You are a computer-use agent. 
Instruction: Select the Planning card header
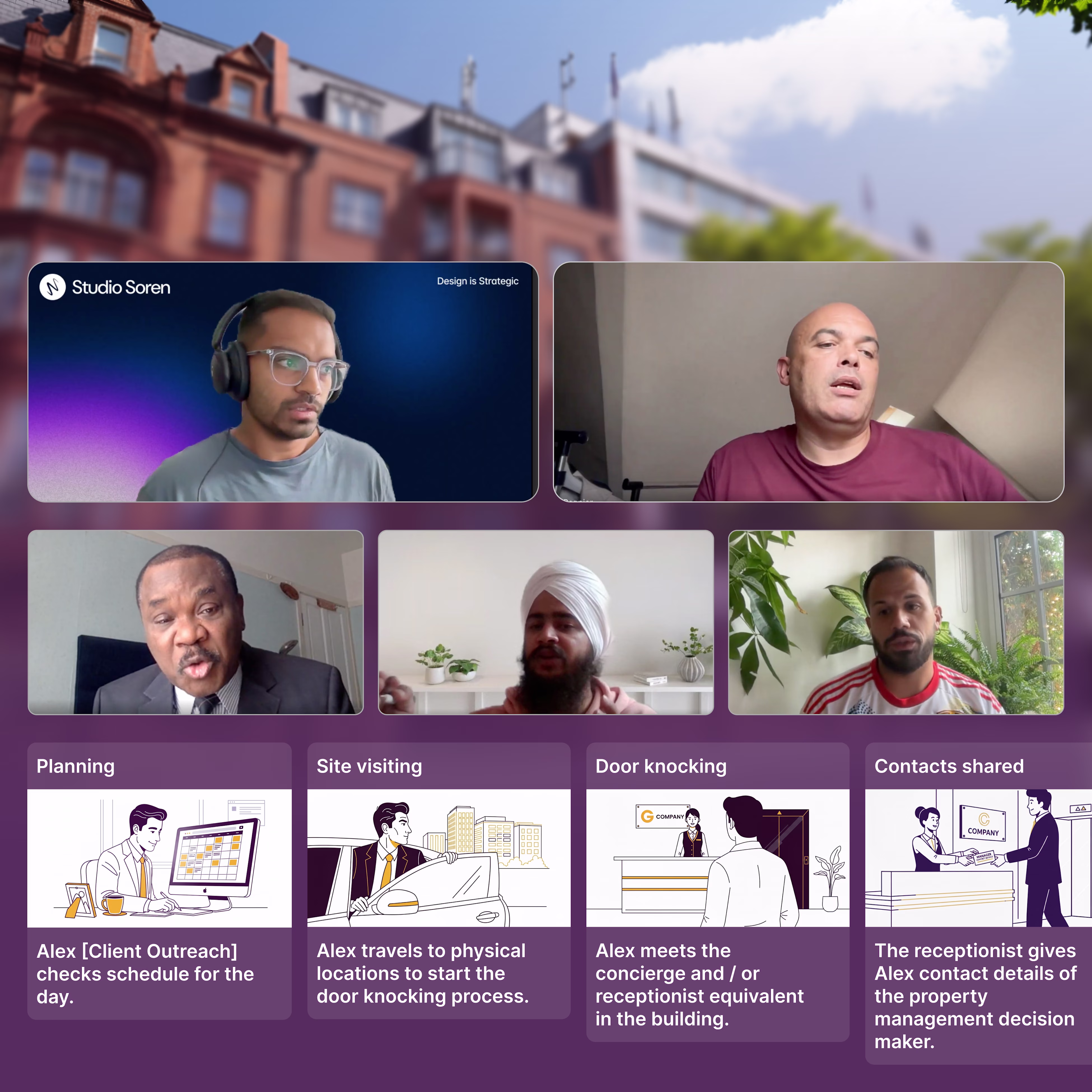coord(159,766)
